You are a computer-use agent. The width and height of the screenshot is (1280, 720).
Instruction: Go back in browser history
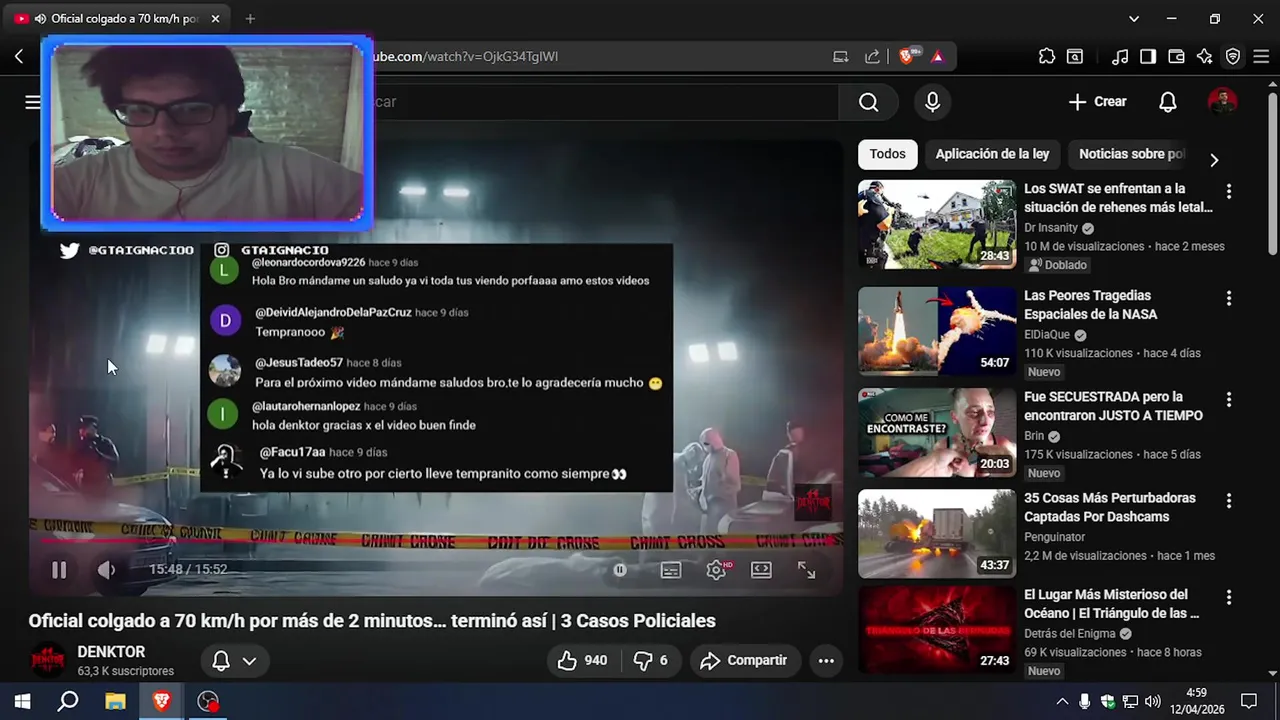(18, 57)
